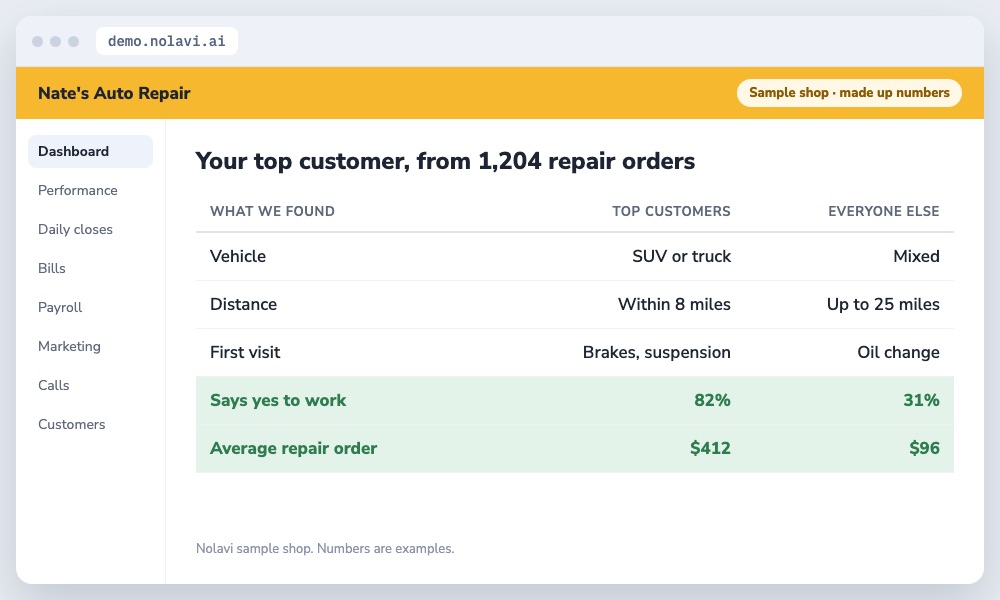The height and width of the screenshot is (600, 1000).
Task: Select the Average repair order label
Action: 293,448
